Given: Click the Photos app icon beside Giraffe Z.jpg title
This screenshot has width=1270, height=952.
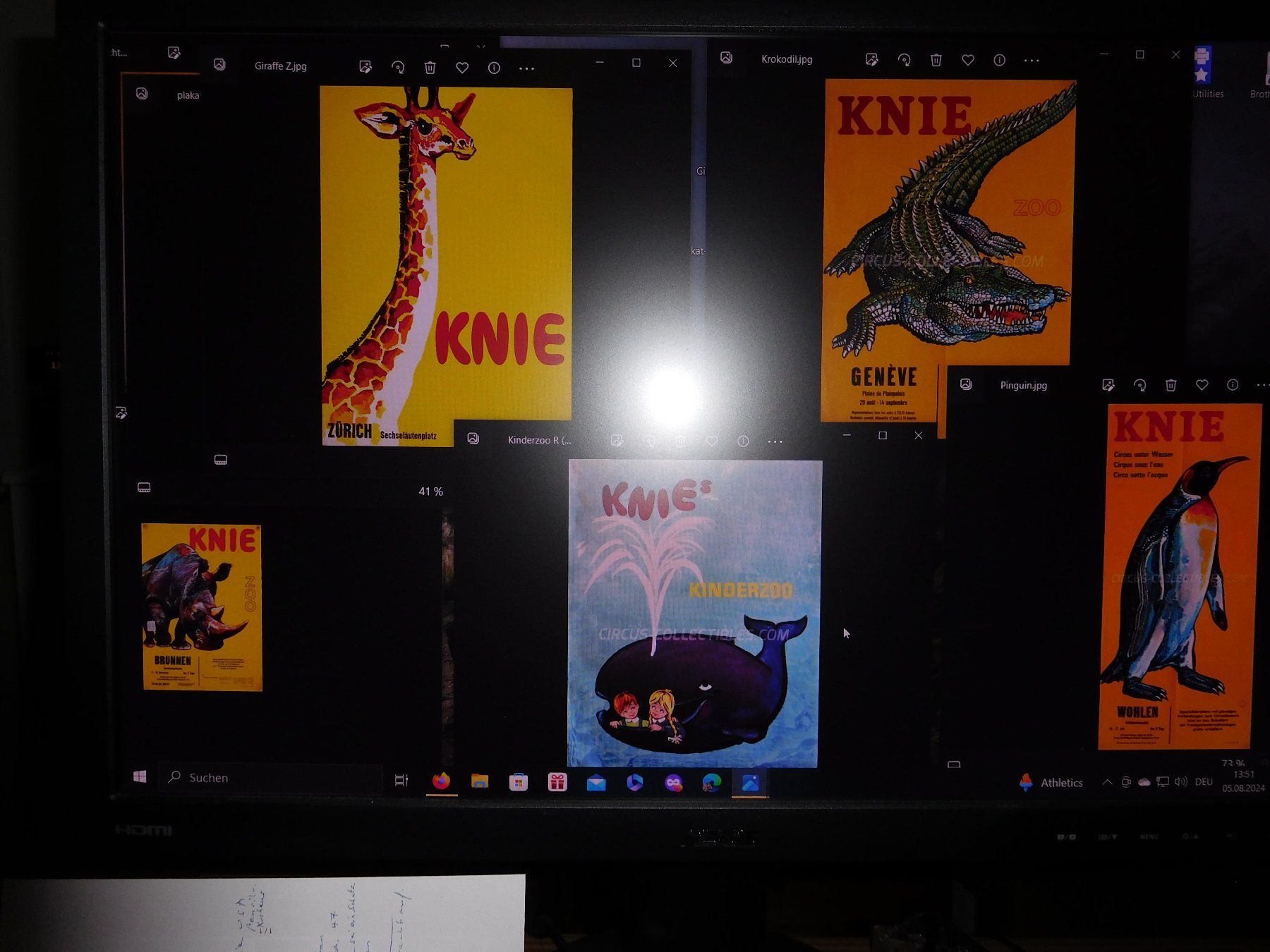Looking at the screenshot, I should coord(219,64).
